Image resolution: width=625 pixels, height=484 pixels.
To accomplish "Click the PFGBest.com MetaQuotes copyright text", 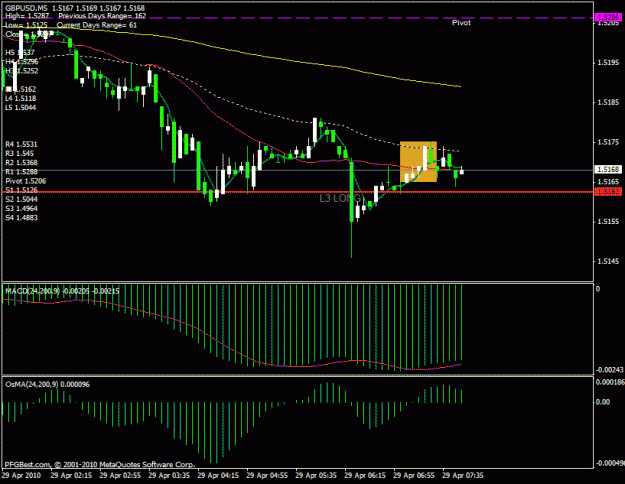I will click(x=100, y=464).
